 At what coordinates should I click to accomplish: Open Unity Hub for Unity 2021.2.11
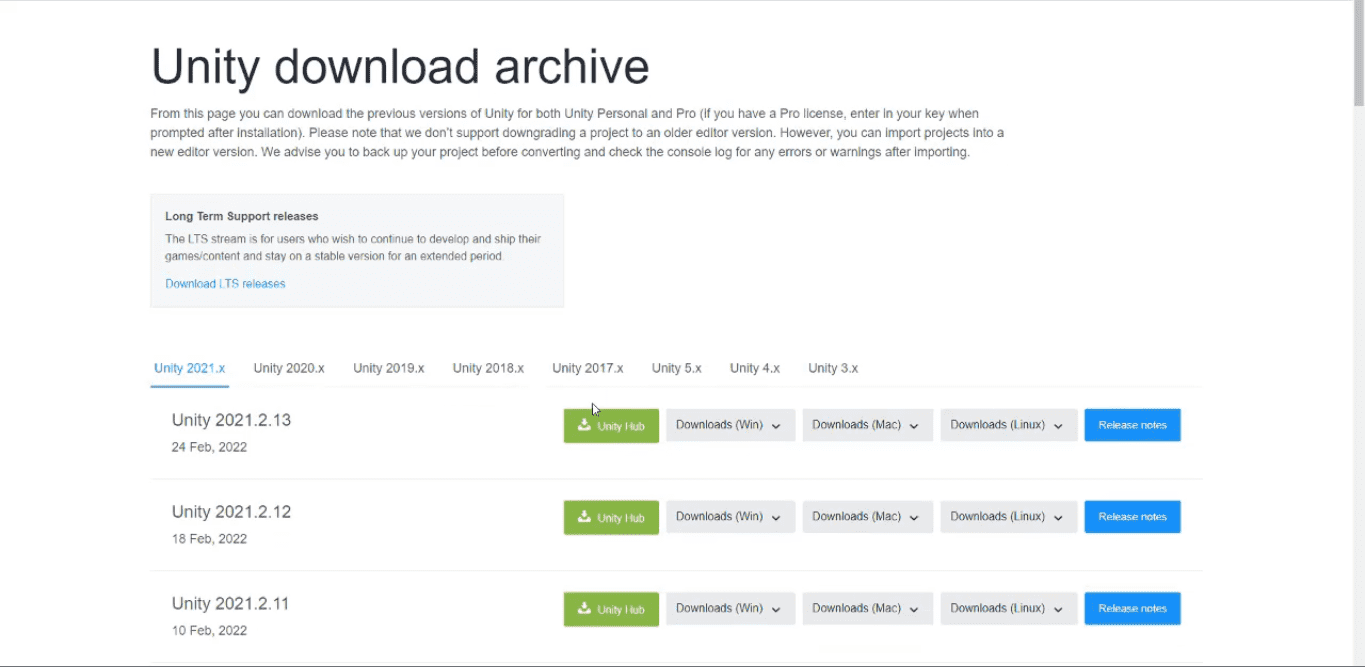tap(611, 610)
